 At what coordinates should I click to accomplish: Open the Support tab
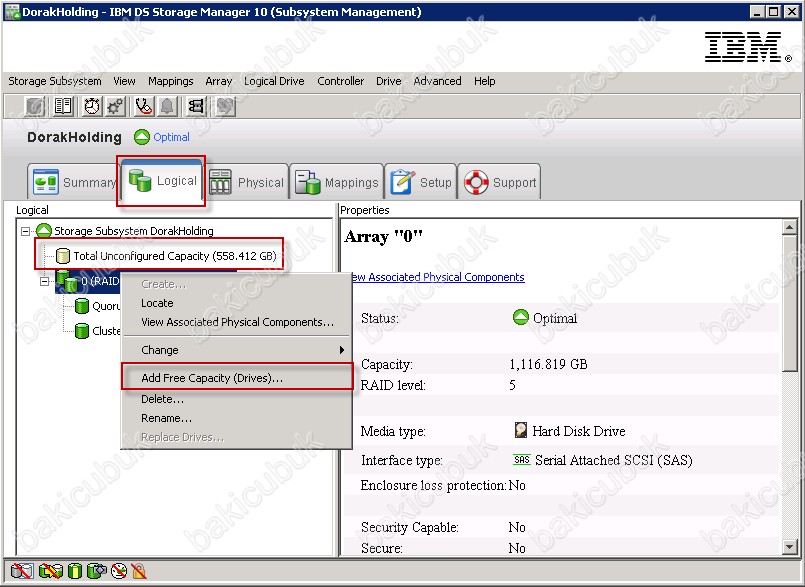pyautogui.click(x=499, y=182)
